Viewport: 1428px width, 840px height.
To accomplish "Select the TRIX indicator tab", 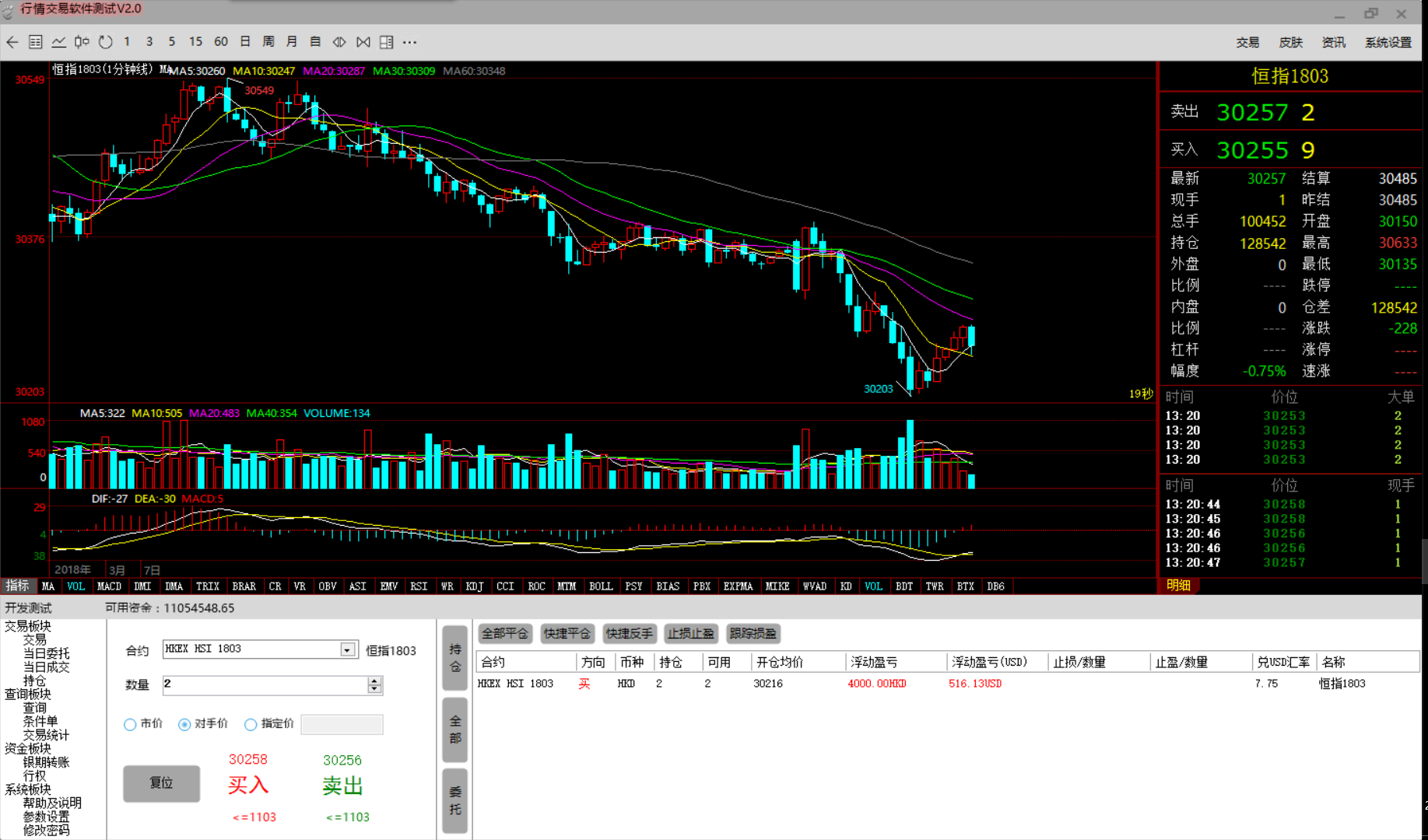I will (208, 586).
